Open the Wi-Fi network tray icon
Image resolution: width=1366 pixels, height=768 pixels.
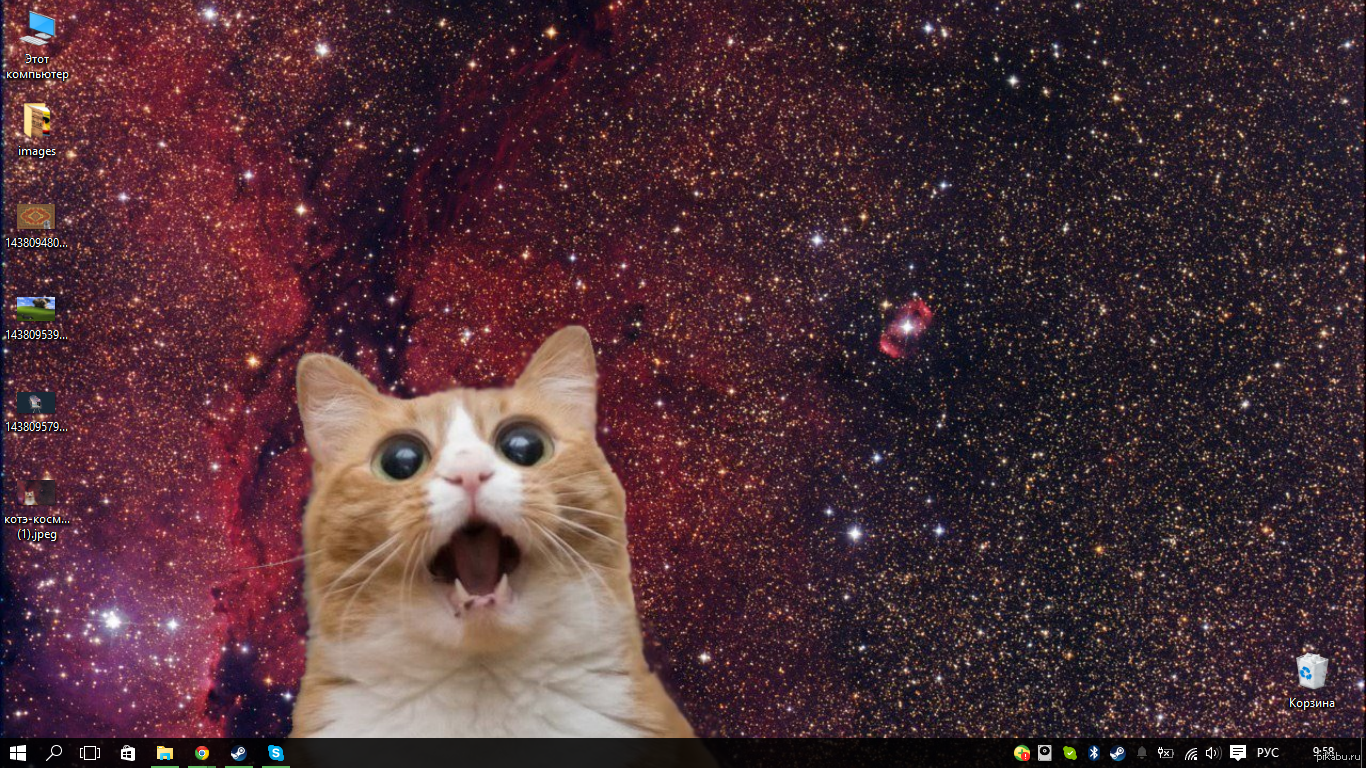point(1190,753)
